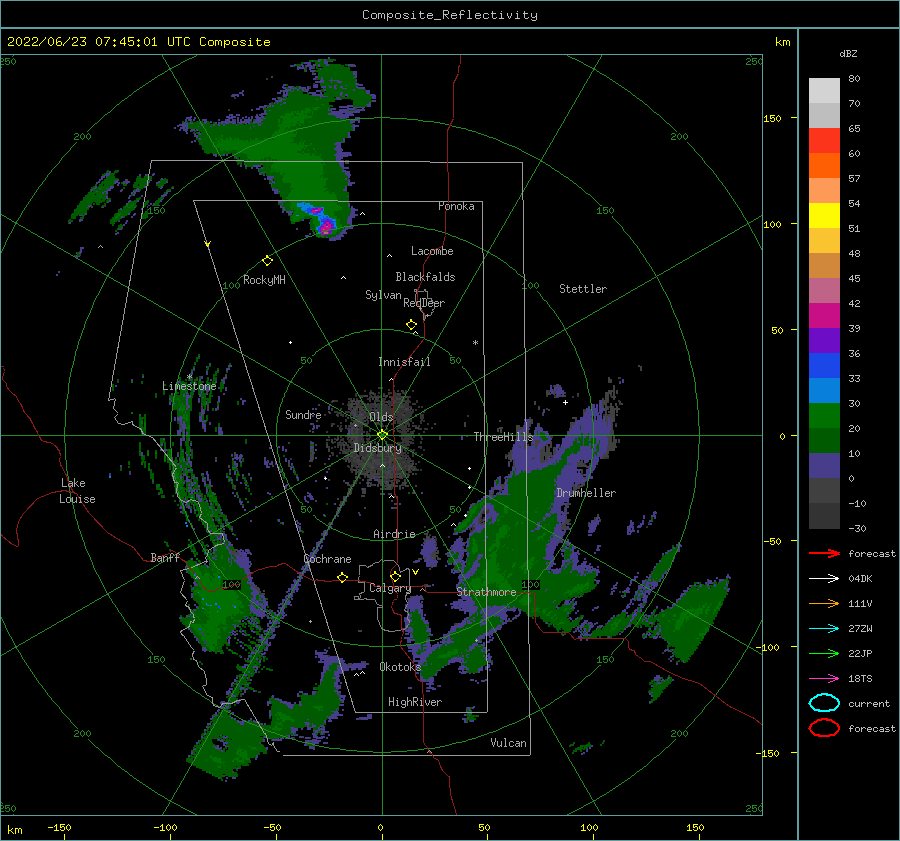Click the yellow diamond marker beside RockyMH
Viewport: 900px width, 841px height.
(x=267, y=261)
